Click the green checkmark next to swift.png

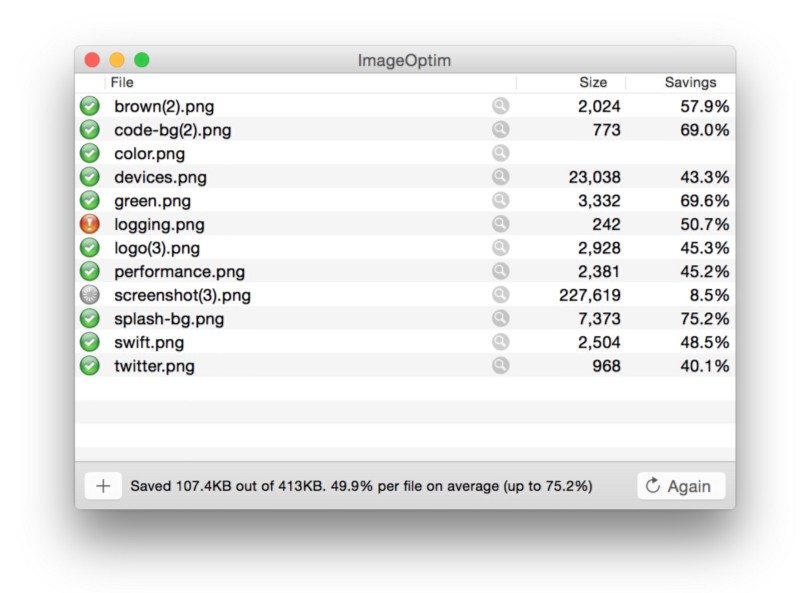pyautogui.click(x=90, y=342)
